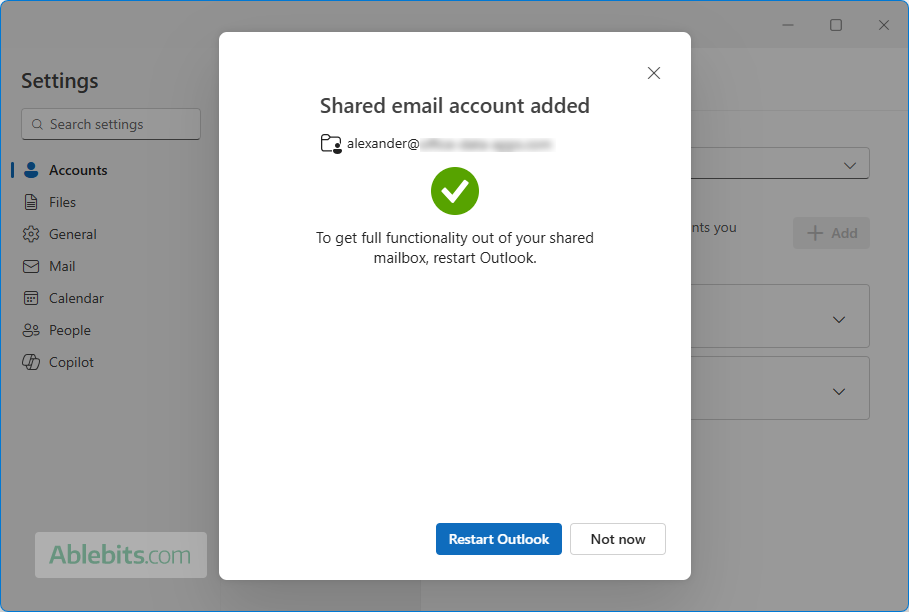This screenshot has width=909, height=612.
Task: Expand the first account card chevron
Action: click(x=839, y=320)
